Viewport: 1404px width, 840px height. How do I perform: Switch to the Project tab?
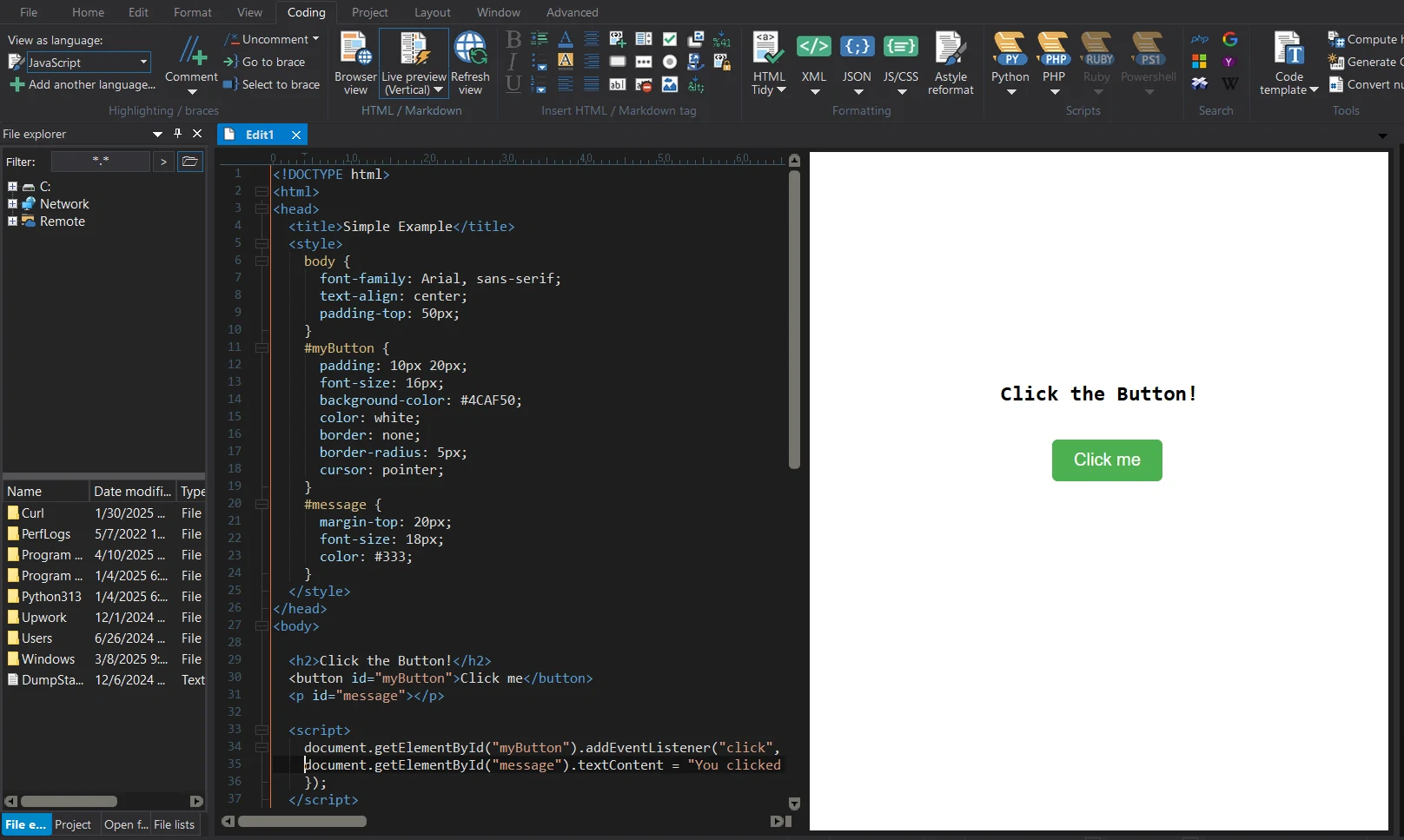[73, 823]
